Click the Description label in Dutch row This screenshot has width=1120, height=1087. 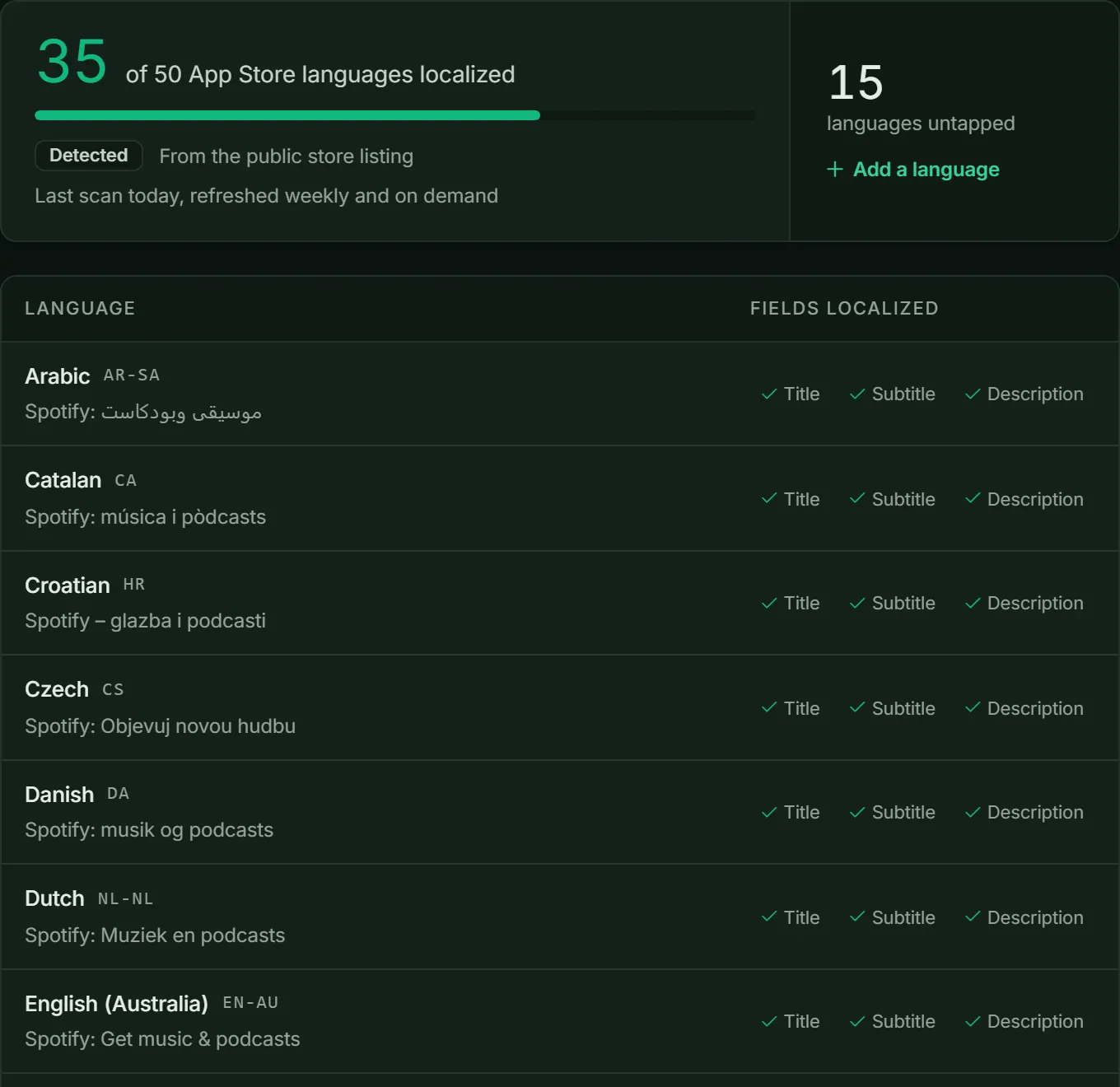[x=1035, y=917]
